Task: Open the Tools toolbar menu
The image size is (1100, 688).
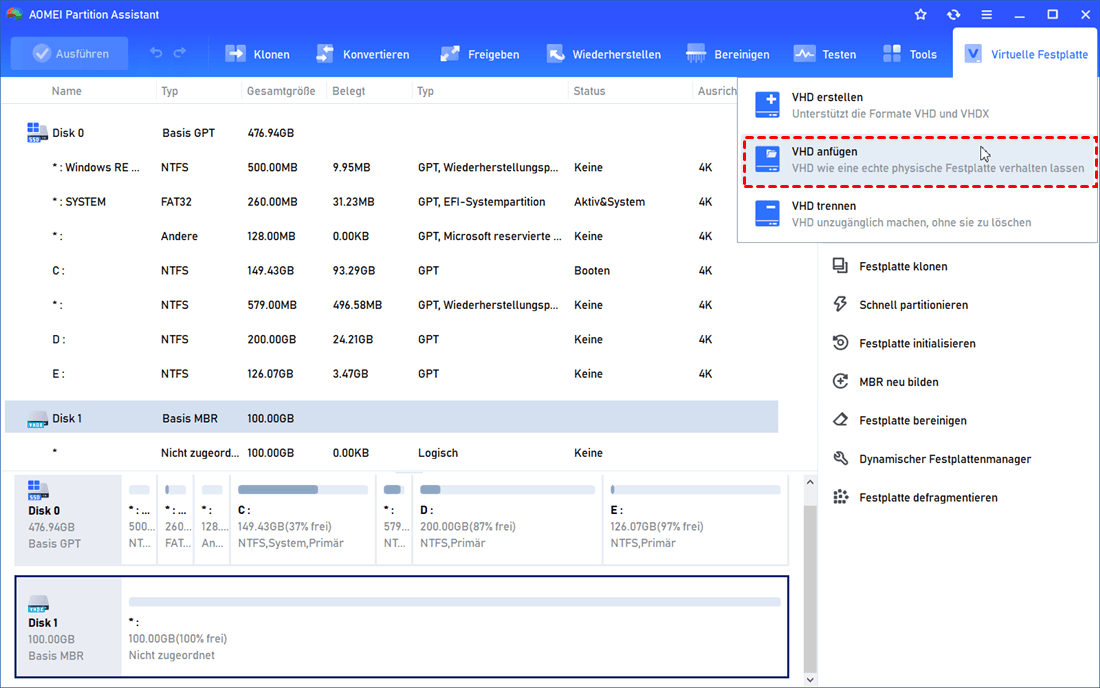Action: 910,54
